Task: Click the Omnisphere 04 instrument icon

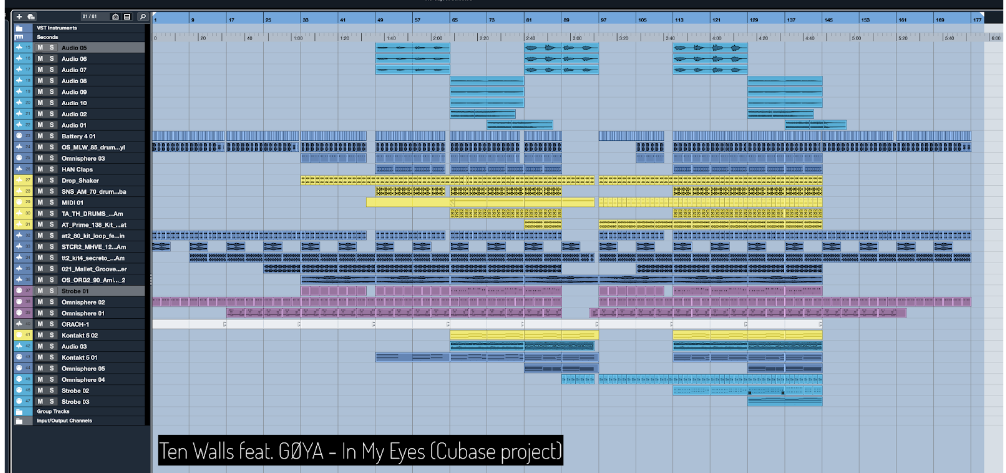Action: coord(20,379)
